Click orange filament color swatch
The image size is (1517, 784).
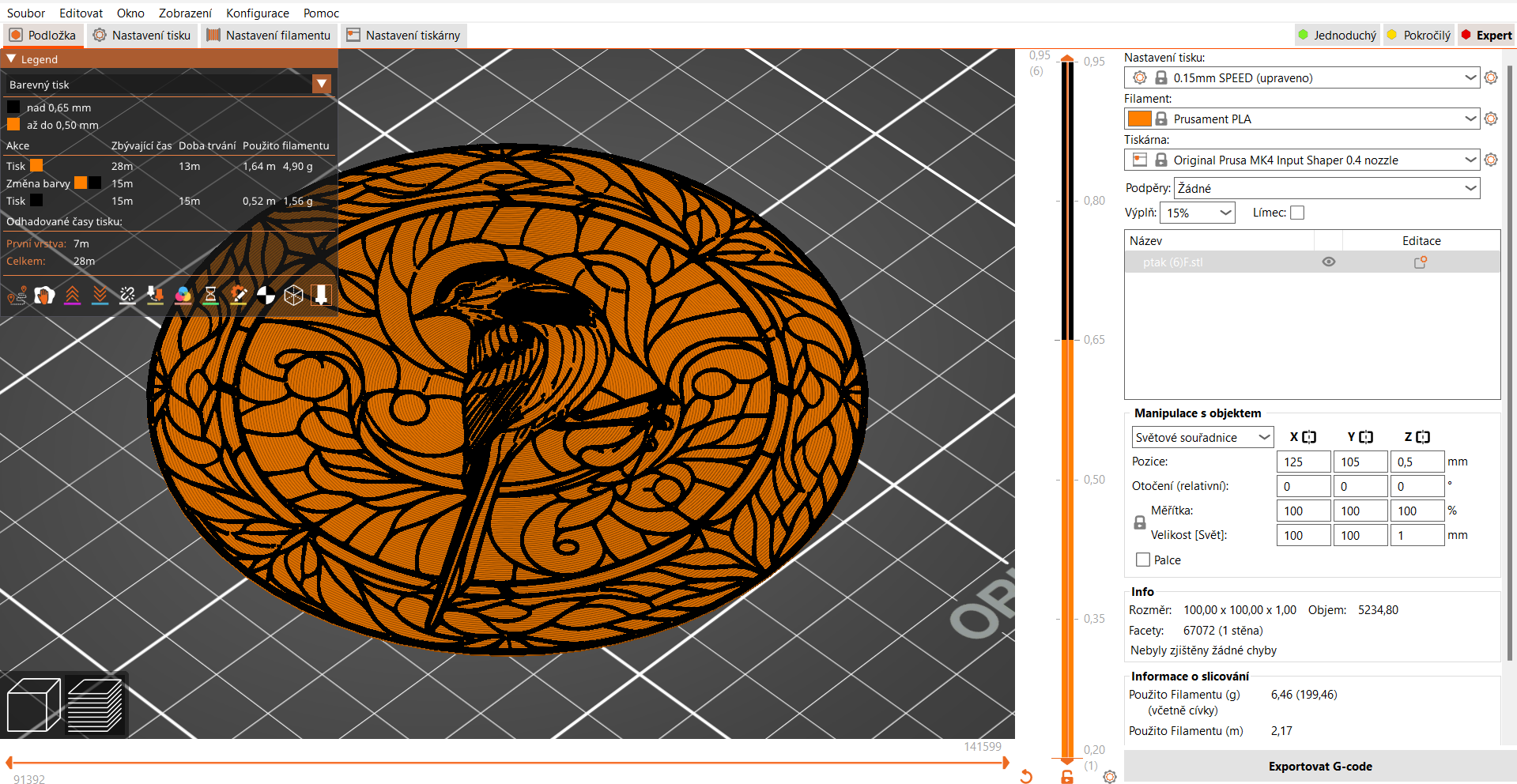coord(1139,119)
